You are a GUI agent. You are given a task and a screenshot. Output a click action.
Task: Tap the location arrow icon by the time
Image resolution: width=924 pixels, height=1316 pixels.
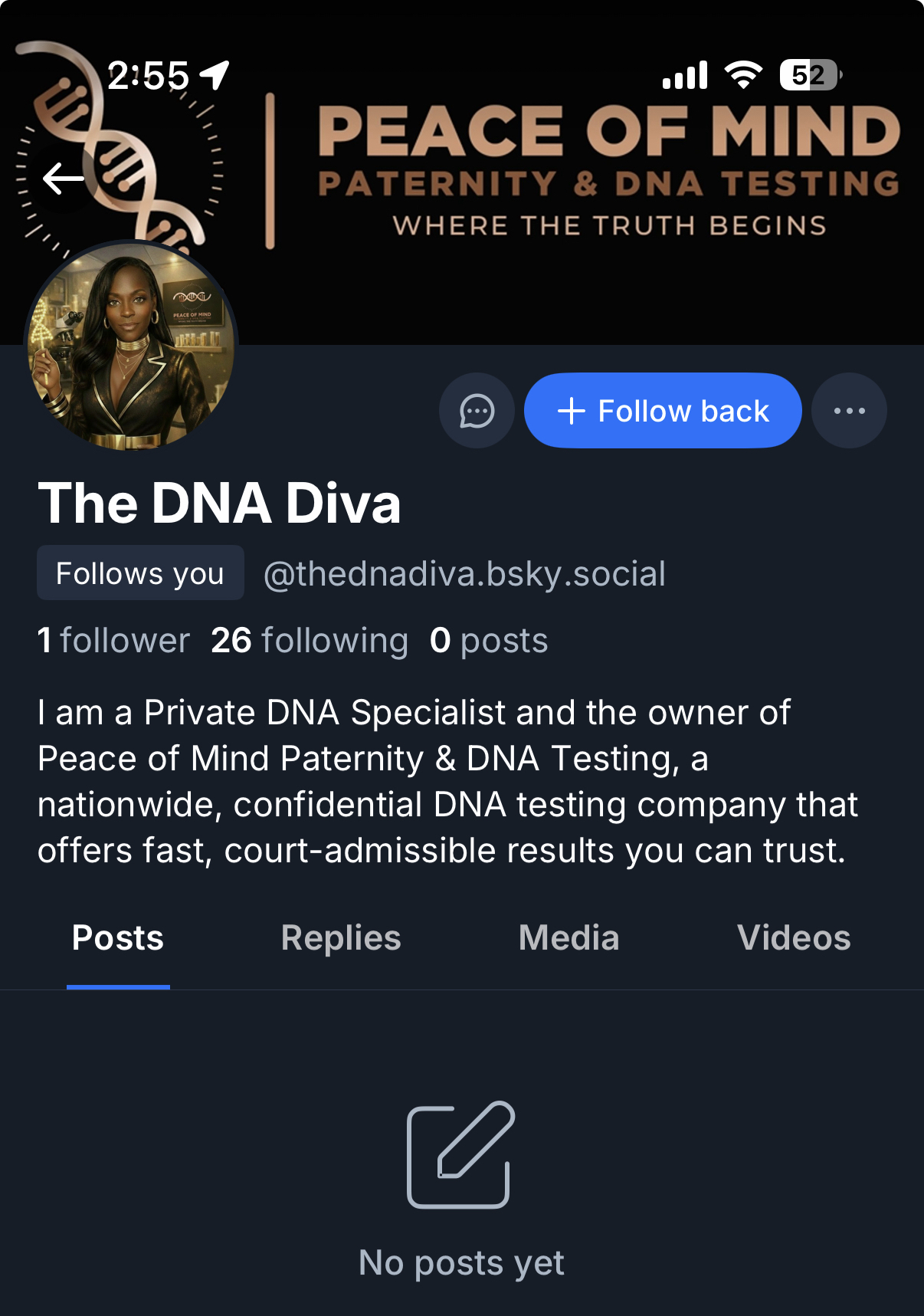click(x=215, y=75)
